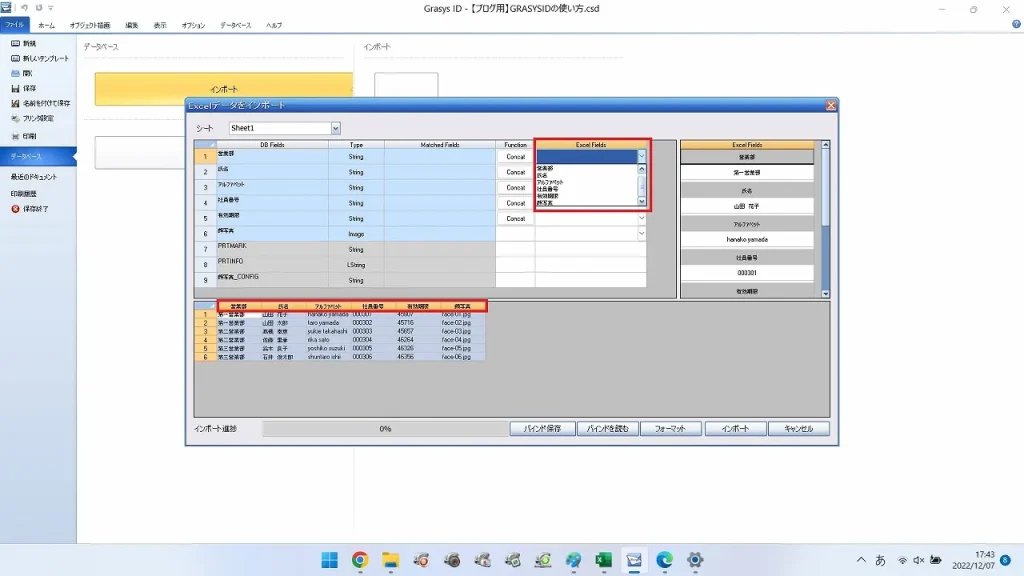Viewport: 1024px width, 576px height.
Task: Click the row 5 Concat function button
Action: click(515, 218)
